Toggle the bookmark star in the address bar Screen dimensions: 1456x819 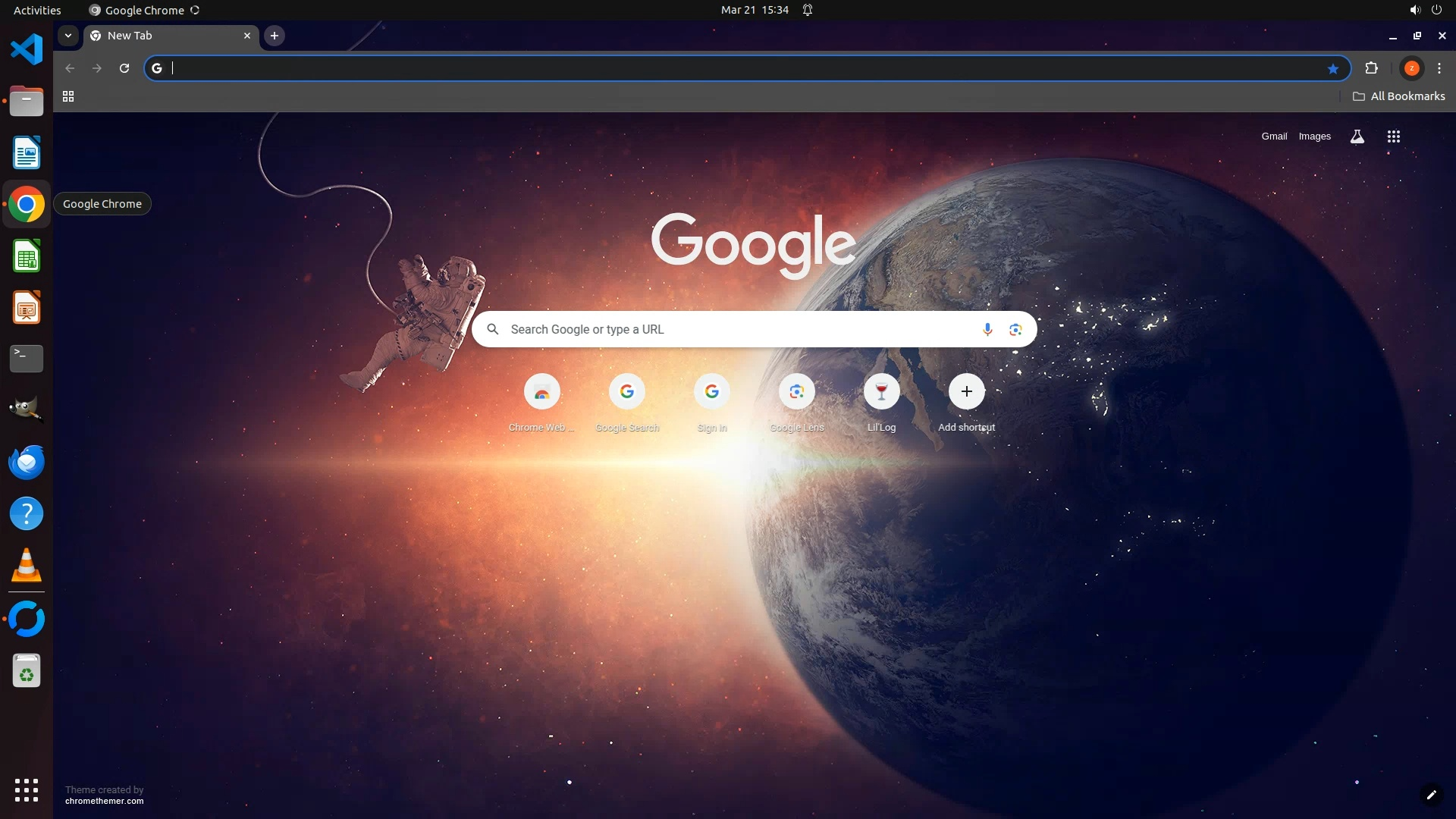(x=1333, y=69)
